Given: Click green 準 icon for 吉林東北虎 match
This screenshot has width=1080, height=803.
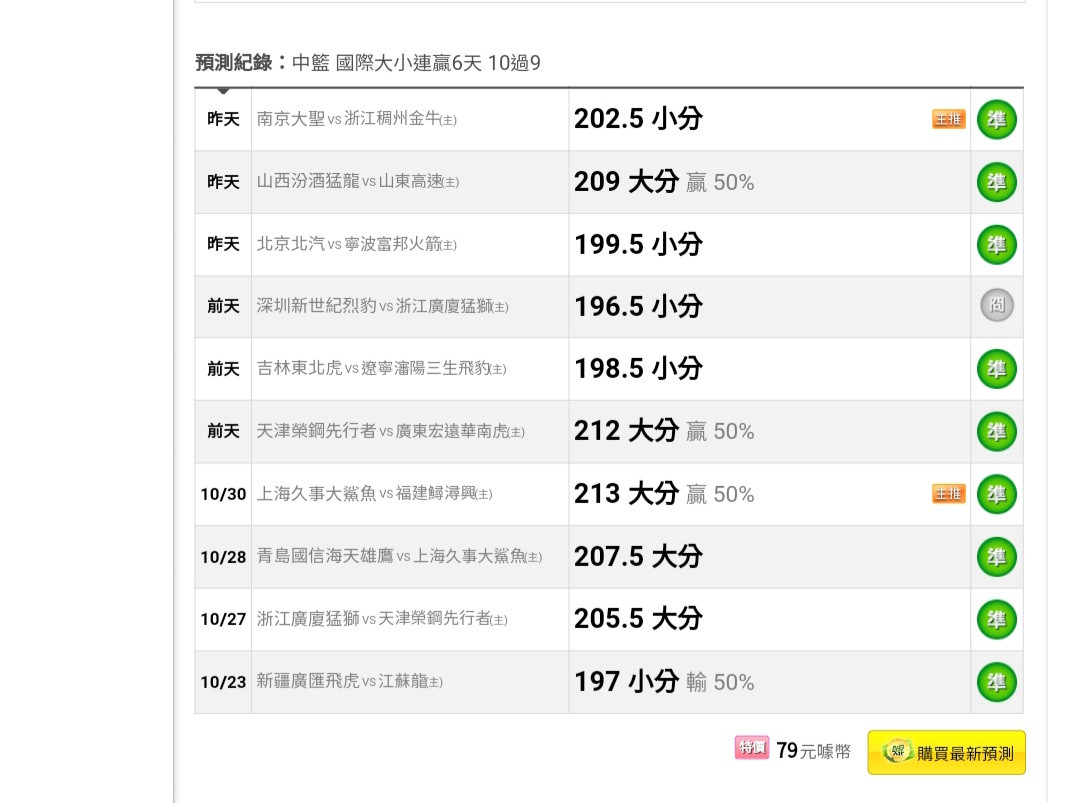Looking at the screenshot, I should click(997, 368).
